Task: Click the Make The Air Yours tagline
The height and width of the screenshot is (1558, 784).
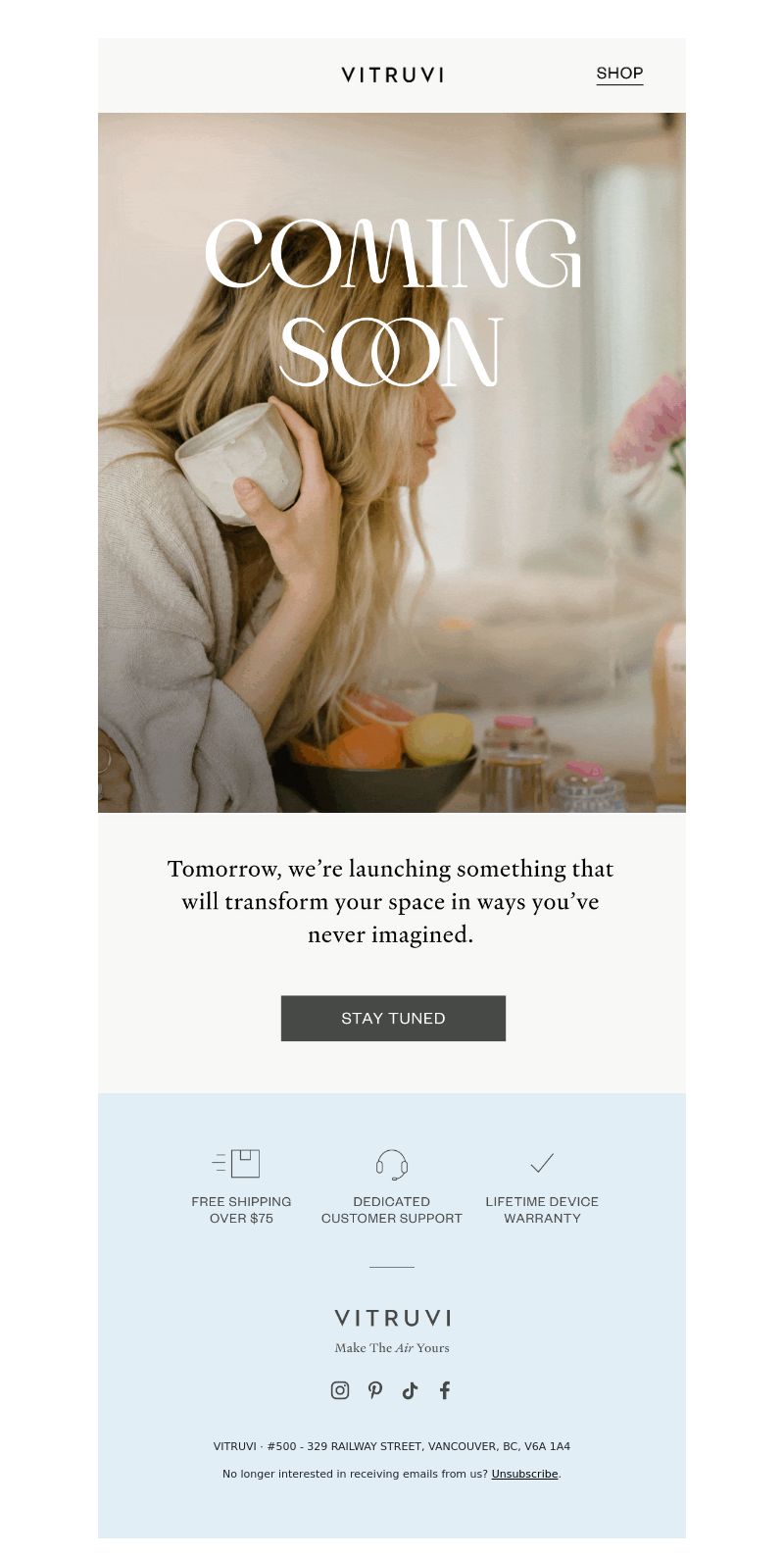Action: point(392,1347)
